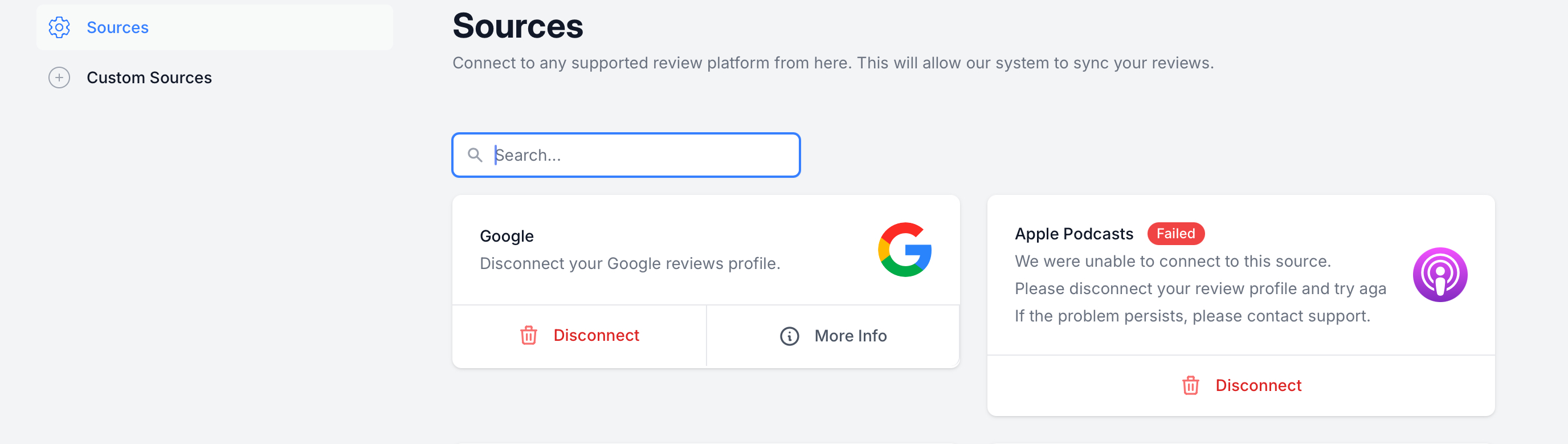Screen dimensions: 1568x444
Task: Click the Apple Podcasts card title
Action: tap(1074, 234)
